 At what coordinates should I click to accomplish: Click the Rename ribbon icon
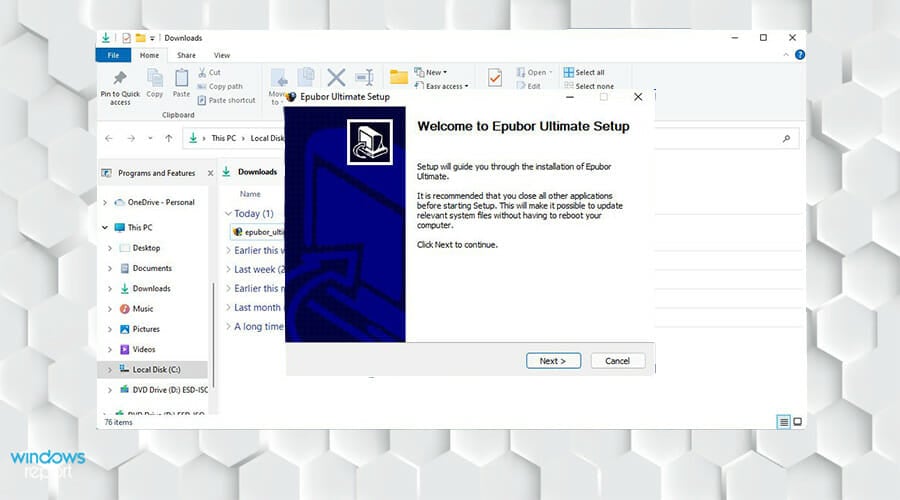(364, 77)
